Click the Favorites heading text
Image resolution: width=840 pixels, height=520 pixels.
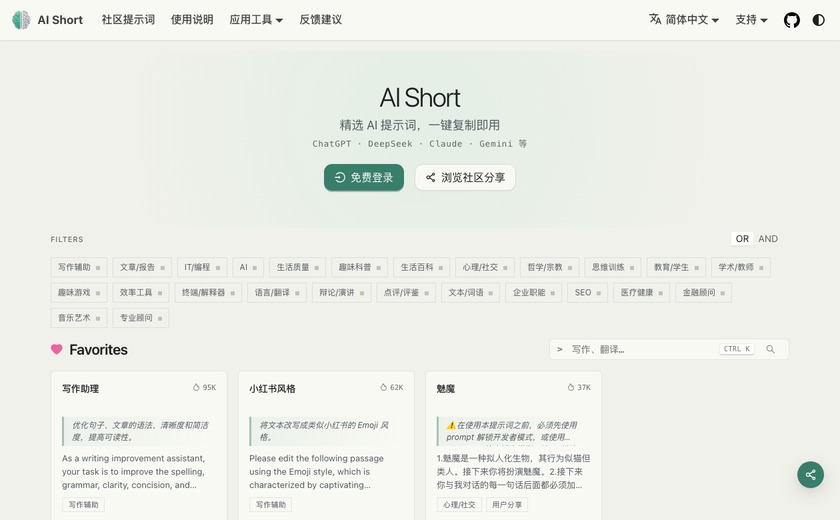(x=99, y=350)
